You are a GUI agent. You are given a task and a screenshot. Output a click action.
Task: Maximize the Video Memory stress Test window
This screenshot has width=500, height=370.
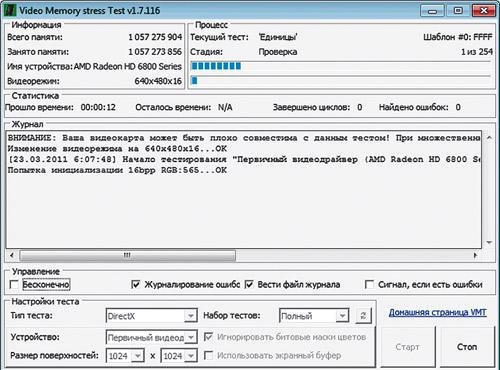(458, 11)
